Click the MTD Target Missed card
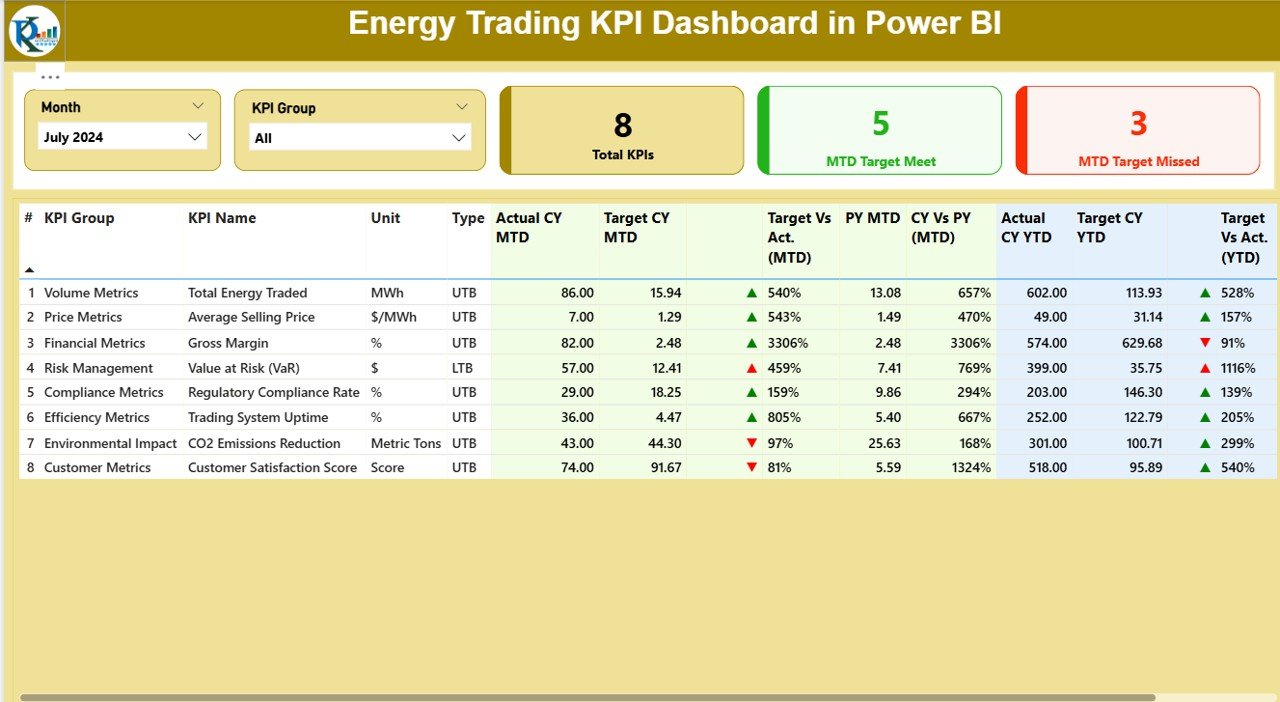1280x702 pixels. click(1138, 131)
